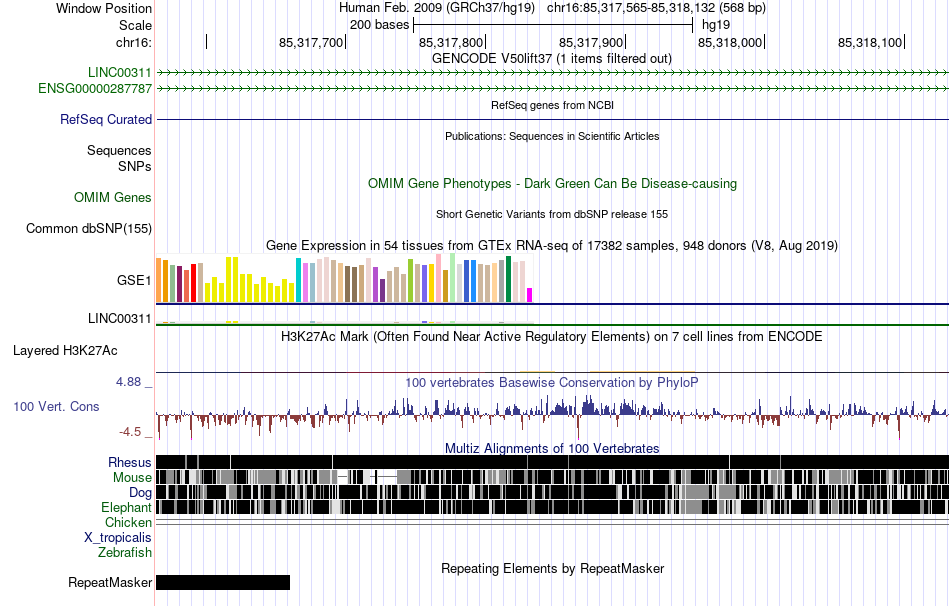Open the ENSG00000287787 gene label
Screen dimensions: 950x606
(x=95, y=88)
